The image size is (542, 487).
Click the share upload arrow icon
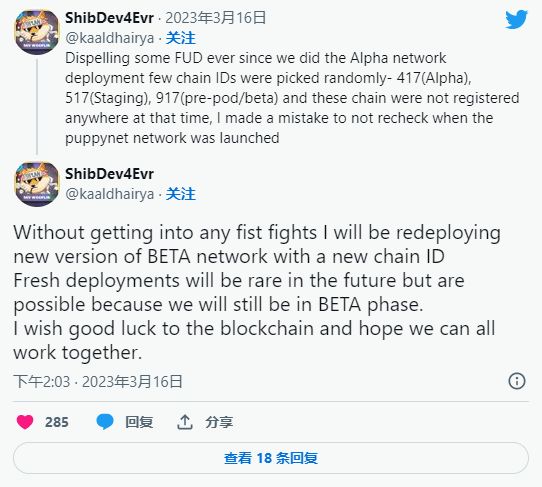pyautogui.click(x=185, y=422)
